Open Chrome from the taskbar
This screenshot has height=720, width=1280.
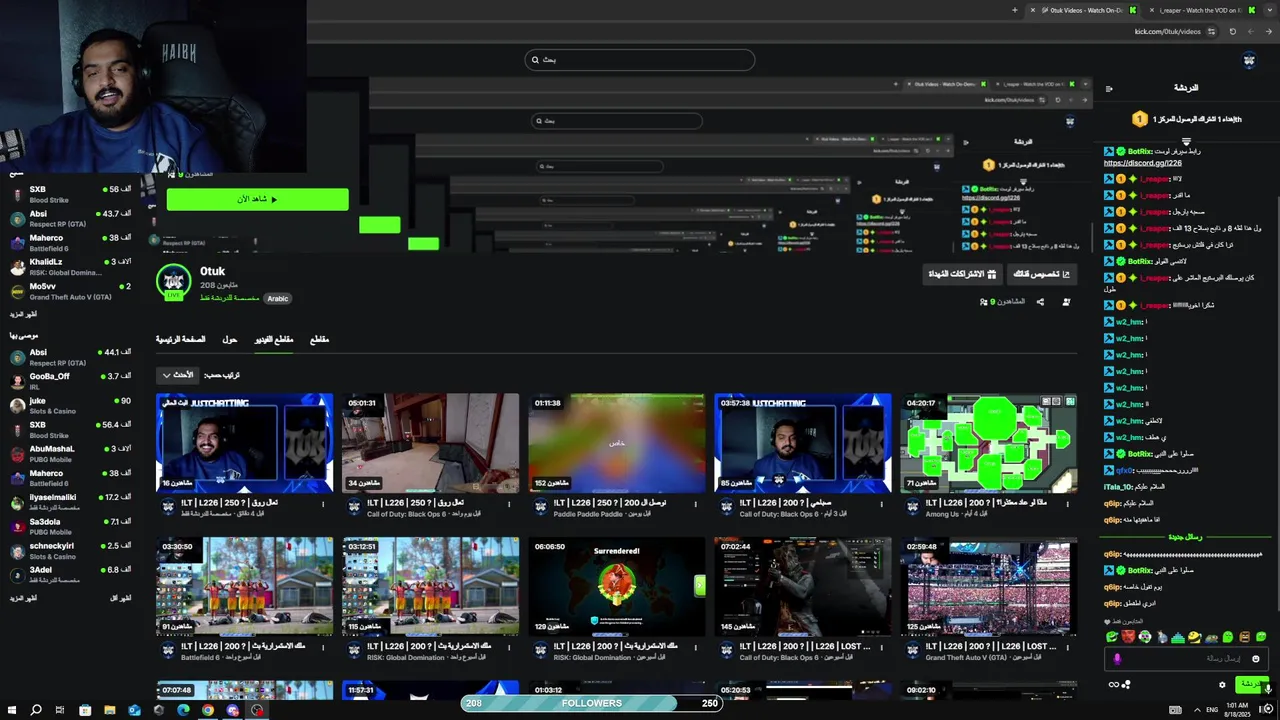point(208,710)
